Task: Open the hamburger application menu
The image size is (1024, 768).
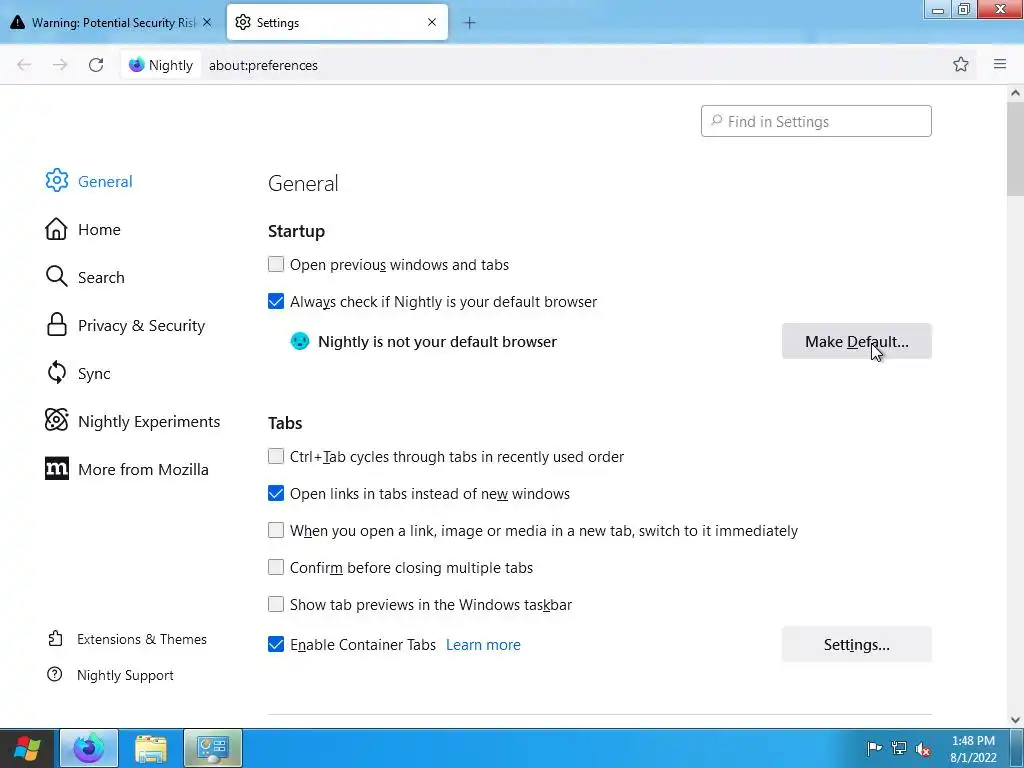Action: tap(999, 64)
